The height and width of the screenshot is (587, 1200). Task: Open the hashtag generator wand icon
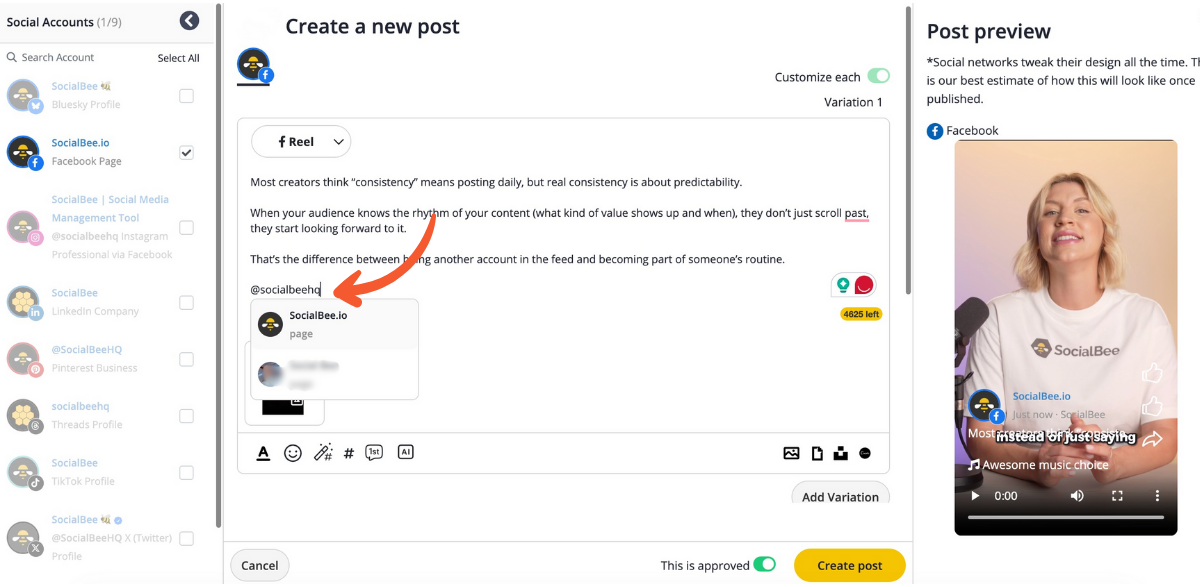click(322, 453)
